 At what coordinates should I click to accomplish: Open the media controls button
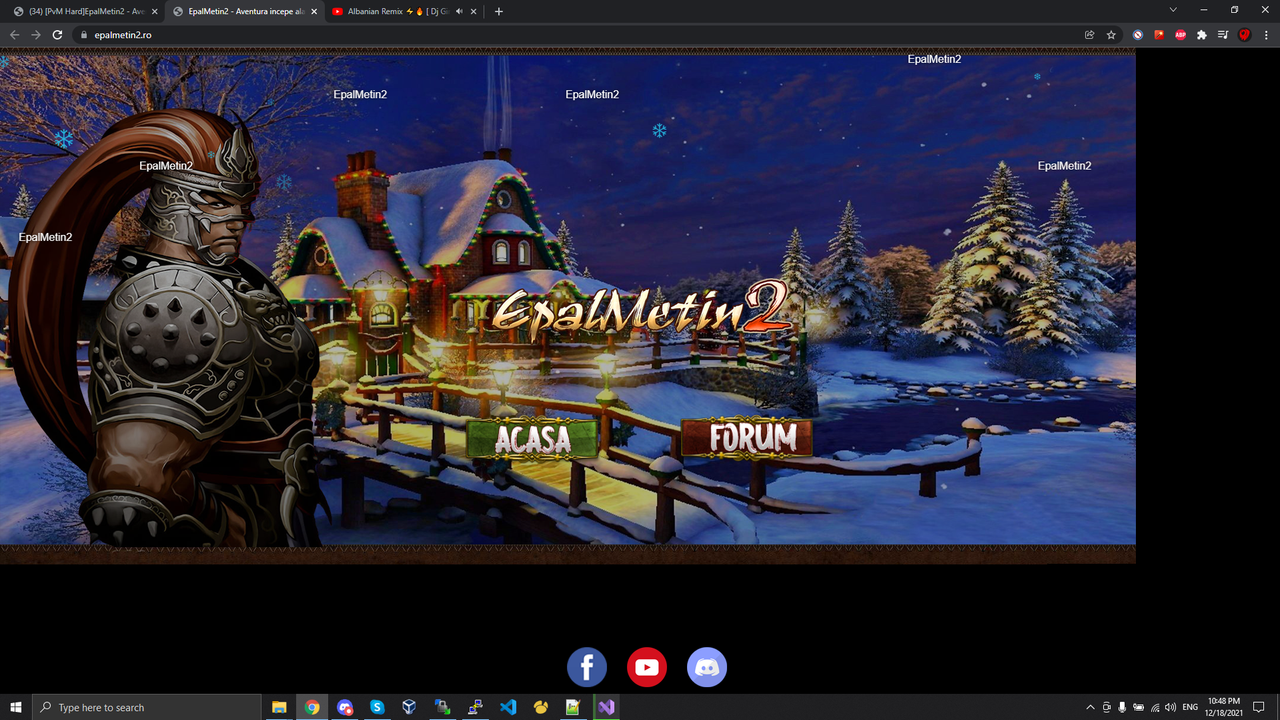1223,34
